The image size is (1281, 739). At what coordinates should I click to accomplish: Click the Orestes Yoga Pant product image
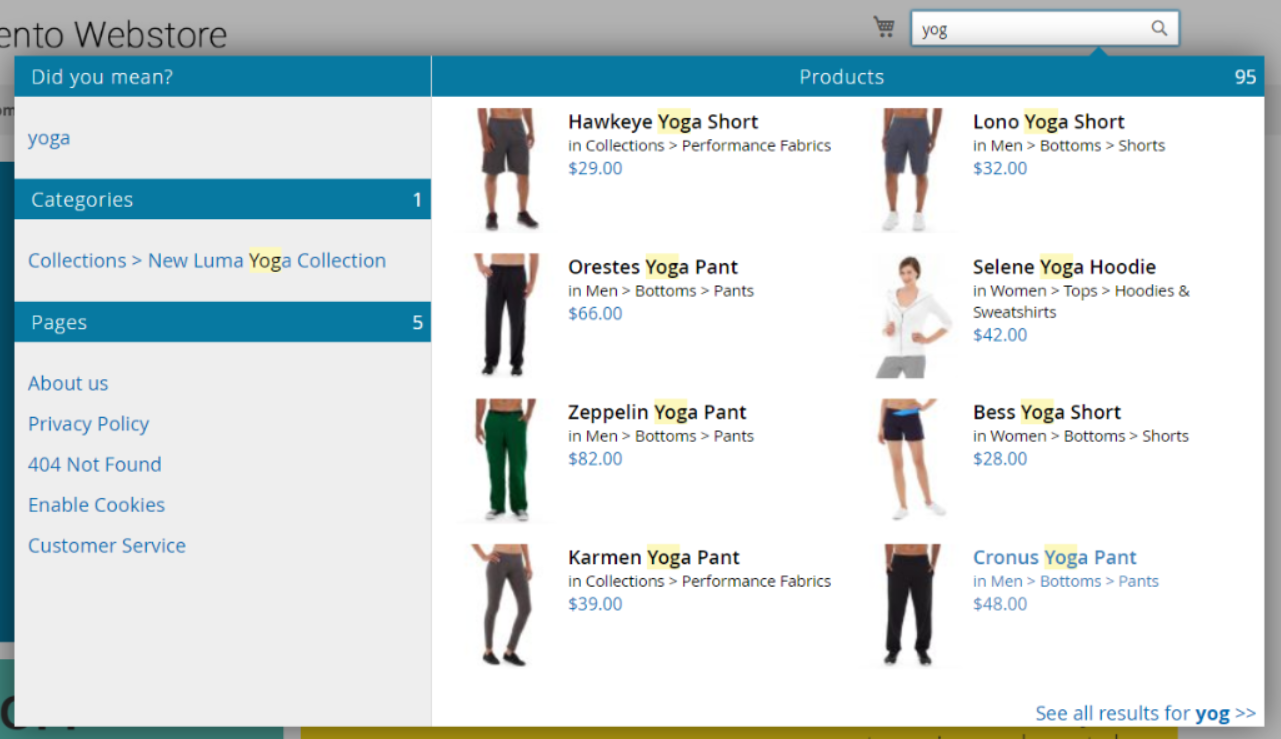pyautogui.click(x=505, y=314)
